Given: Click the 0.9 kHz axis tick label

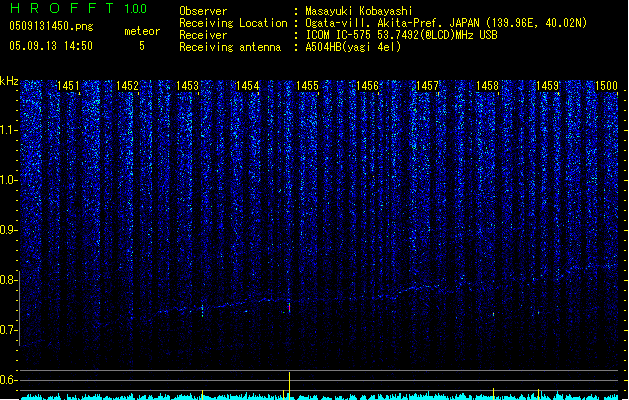Looking at the screenshot, I should [8, 230].
